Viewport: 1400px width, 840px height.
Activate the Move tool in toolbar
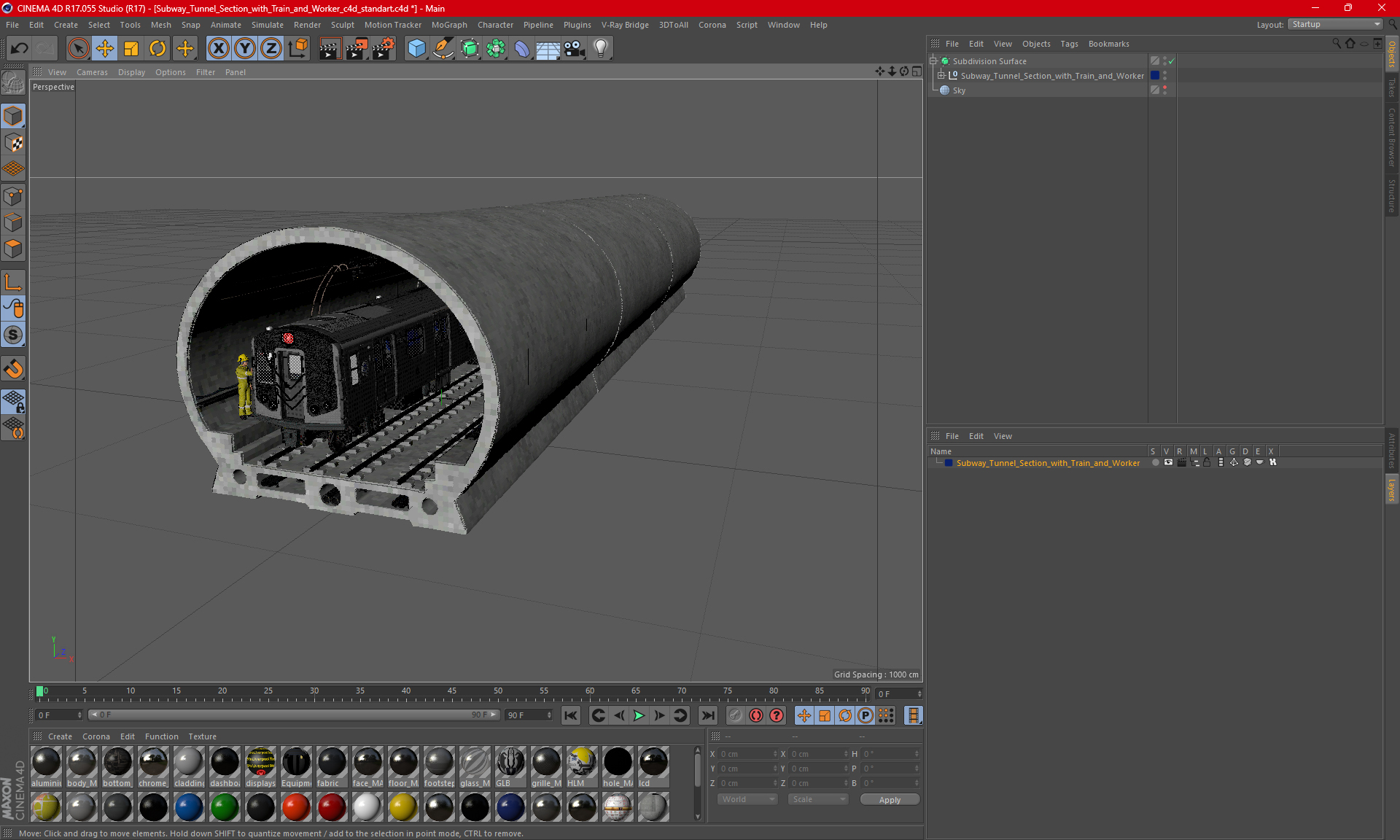pyautogui.click(x=105, y=49)
